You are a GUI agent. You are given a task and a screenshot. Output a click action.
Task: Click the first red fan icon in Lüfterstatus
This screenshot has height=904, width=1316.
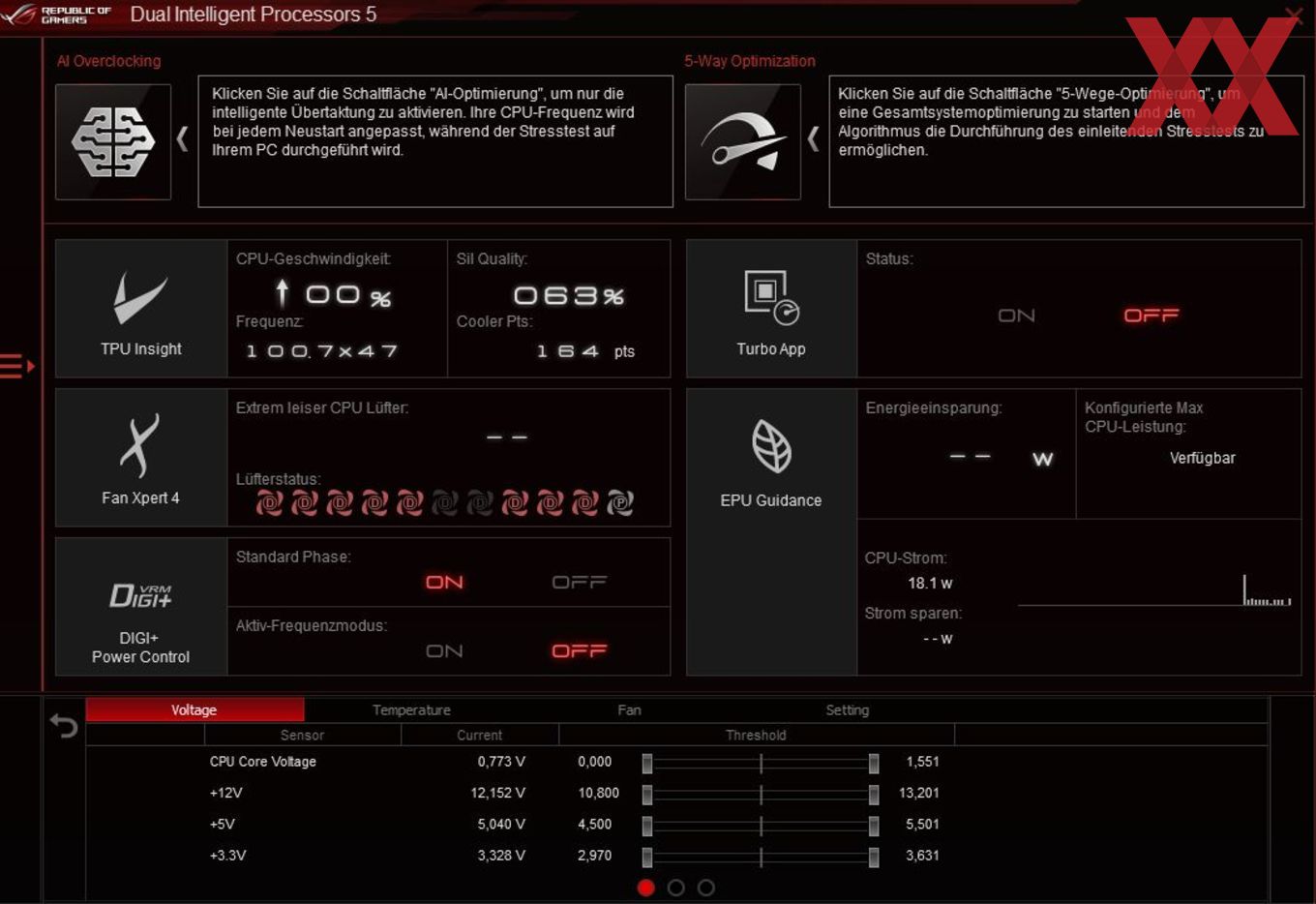point(269,502)
